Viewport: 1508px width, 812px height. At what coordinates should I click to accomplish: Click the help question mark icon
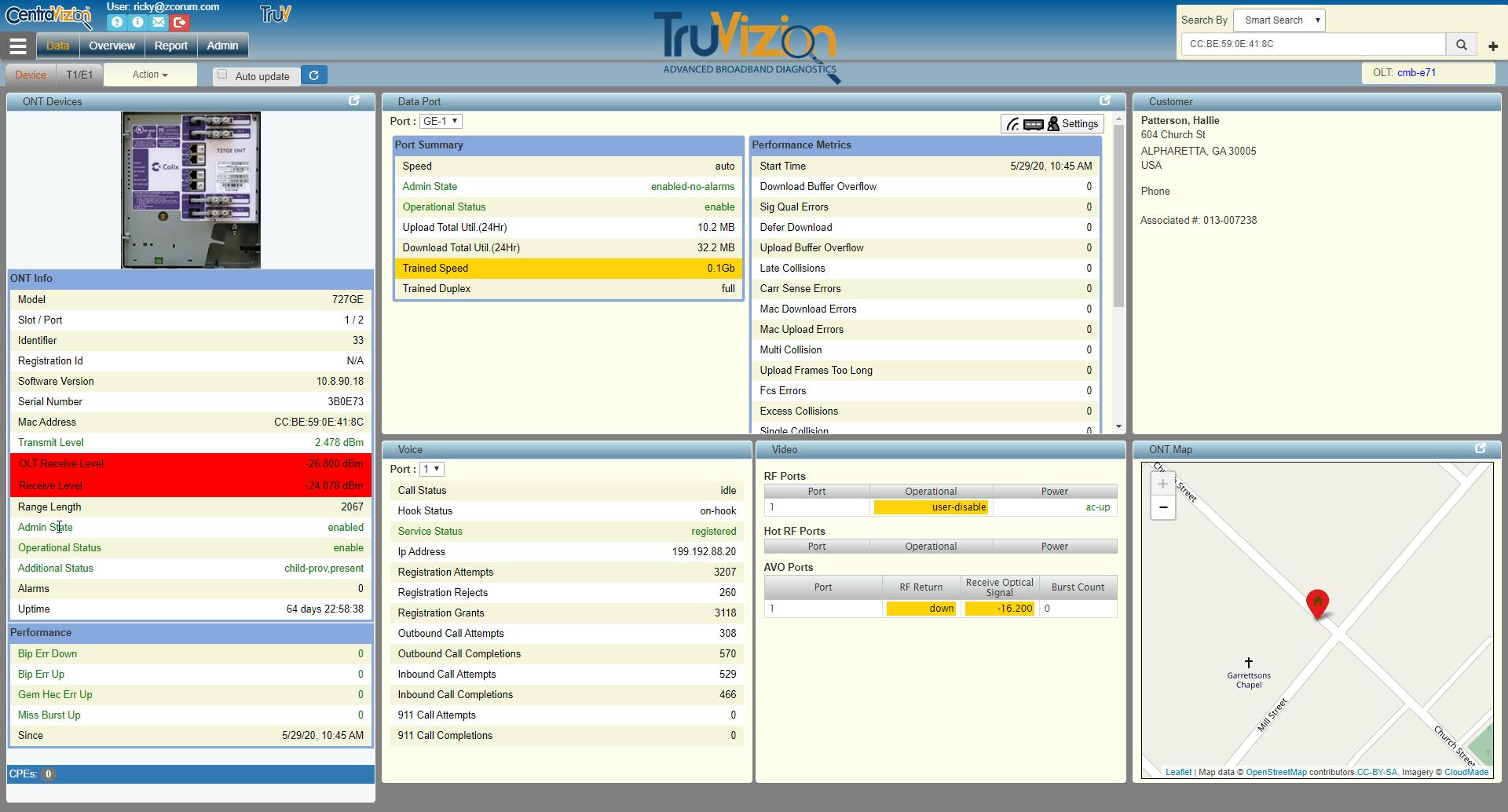click(x=117, y=23)
